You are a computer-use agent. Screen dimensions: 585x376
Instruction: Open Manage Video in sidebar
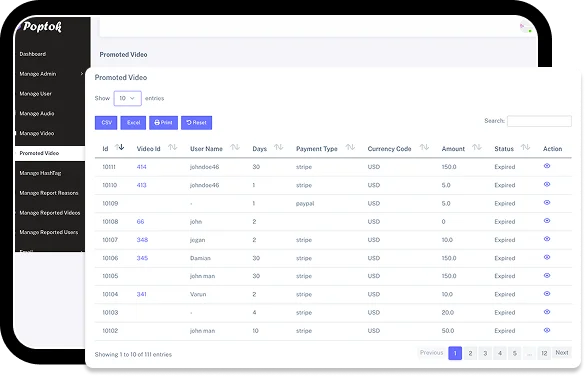click(37, 133)
